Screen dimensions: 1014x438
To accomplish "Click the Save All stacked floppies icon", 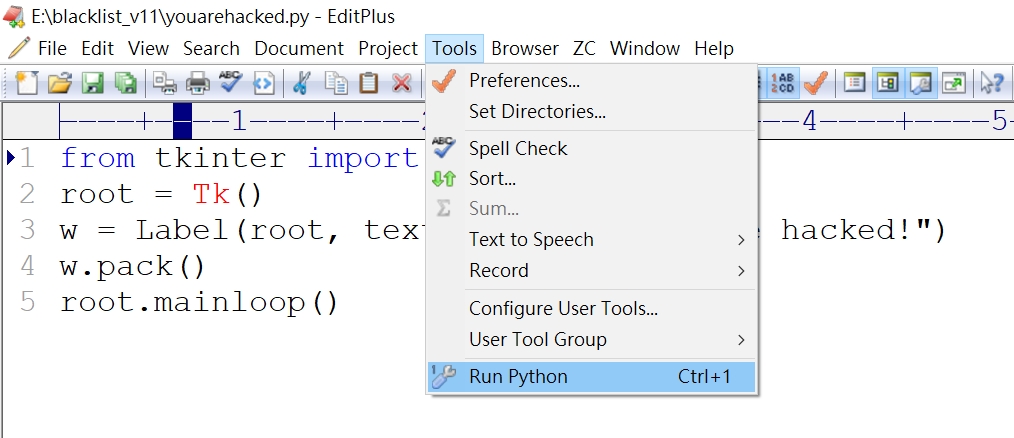I will [126, 83].
